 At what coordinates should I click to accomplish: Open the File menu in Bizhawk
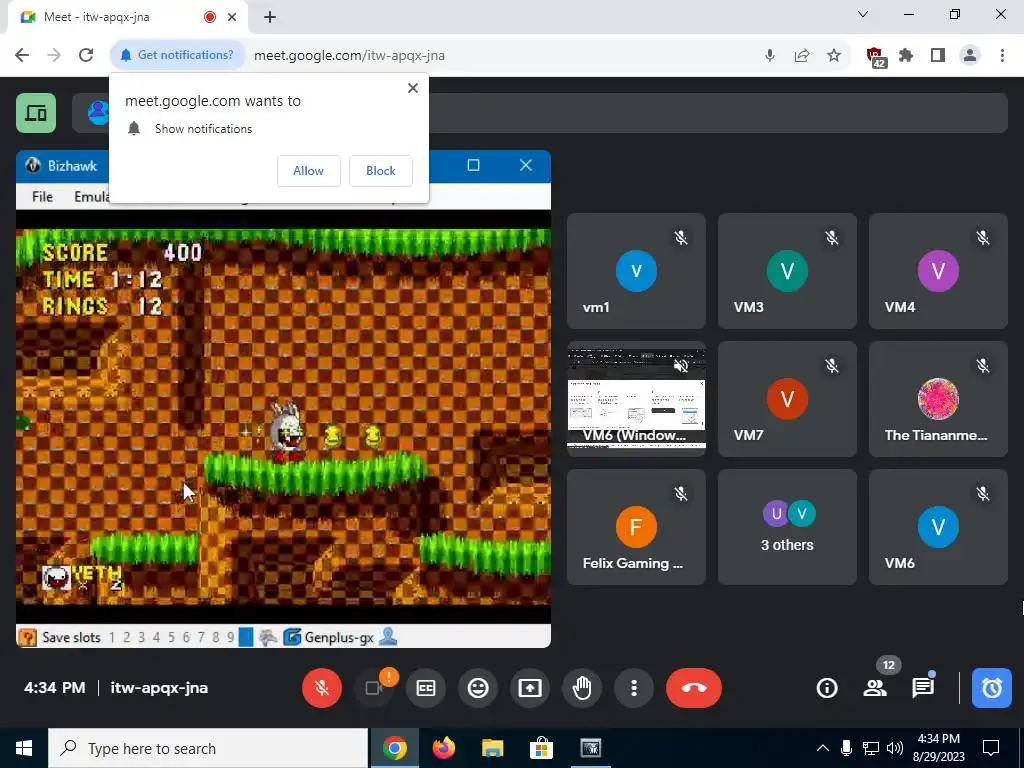(x=42, y=197)
